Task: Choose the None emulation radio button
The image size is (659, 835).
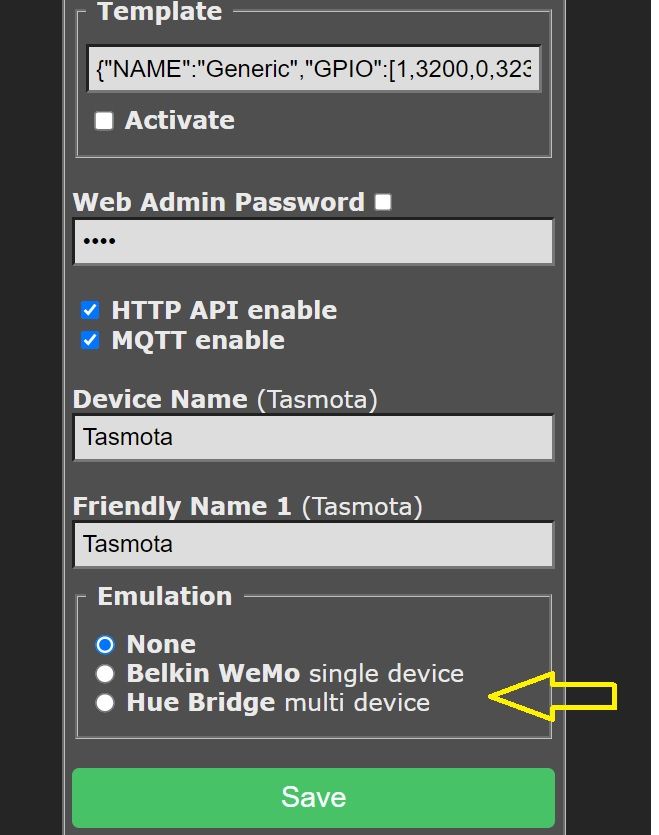Action: click(105, 644)
